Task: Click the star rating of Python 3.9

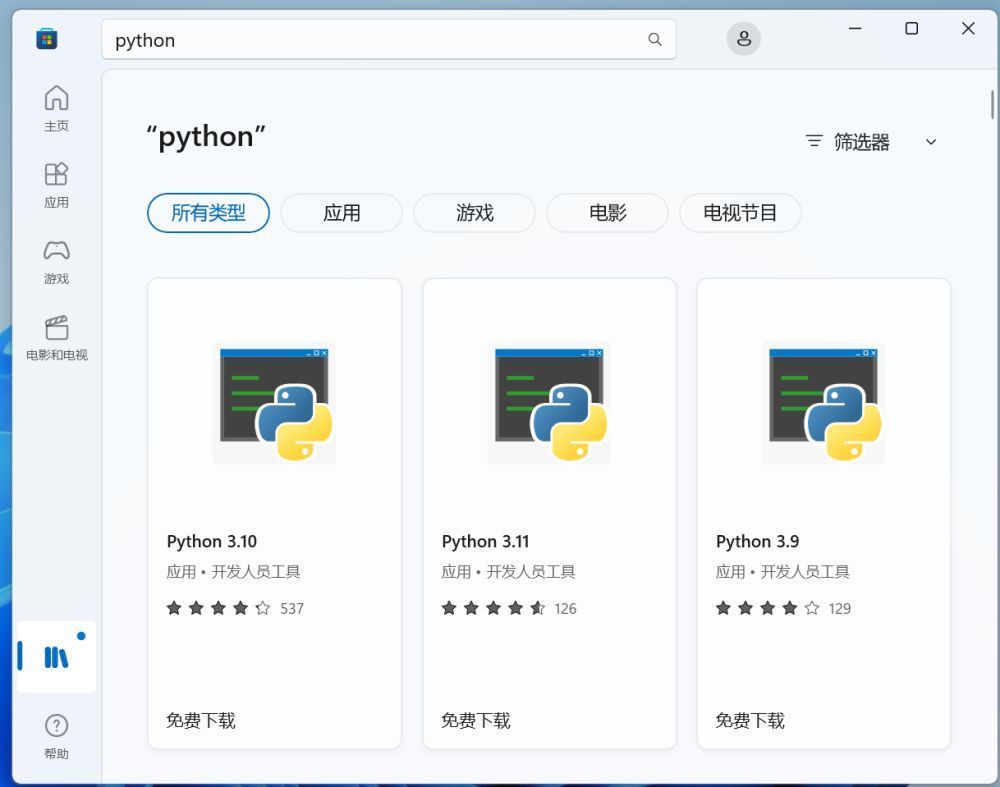Action: pyautogui.click(x=767, y=608)
